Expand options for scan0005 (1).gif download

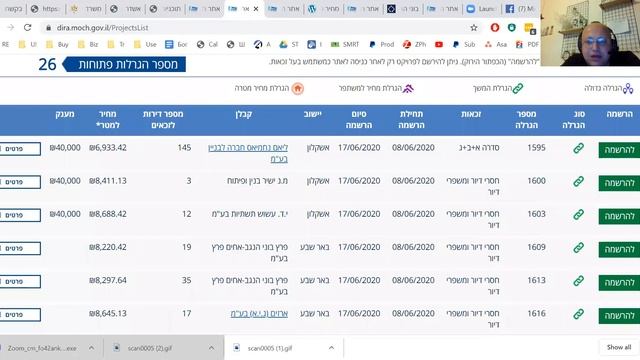click(331, 348)
